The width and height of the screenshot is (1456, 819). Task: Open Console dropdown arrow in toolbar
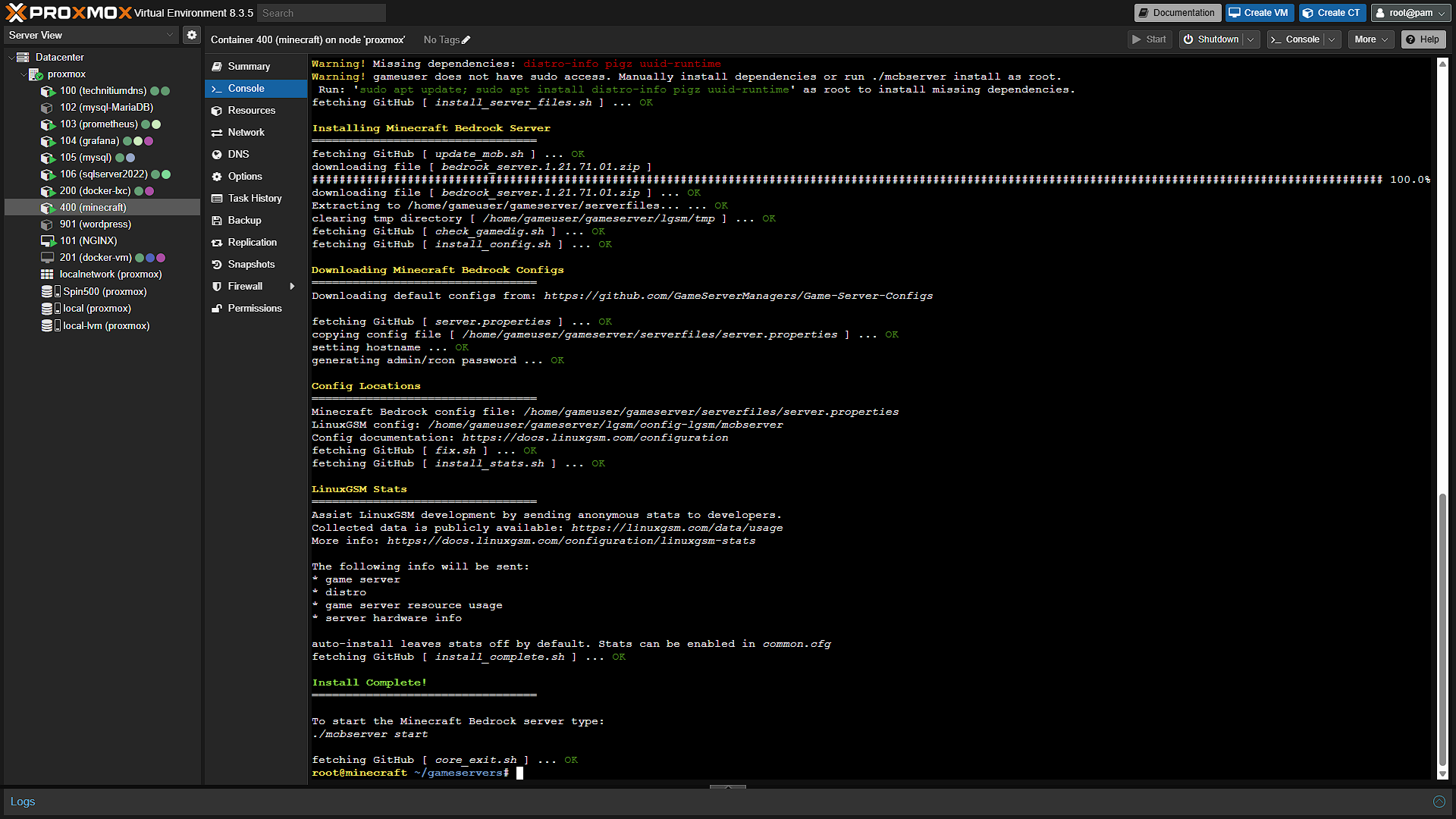[x=1332, y=39]
